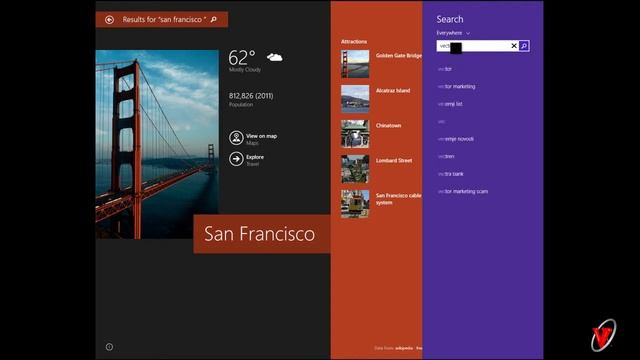Click the mostly cloudy weather icon
The width and height of the screenshot is (640, 360).
[x=275, y=57]
